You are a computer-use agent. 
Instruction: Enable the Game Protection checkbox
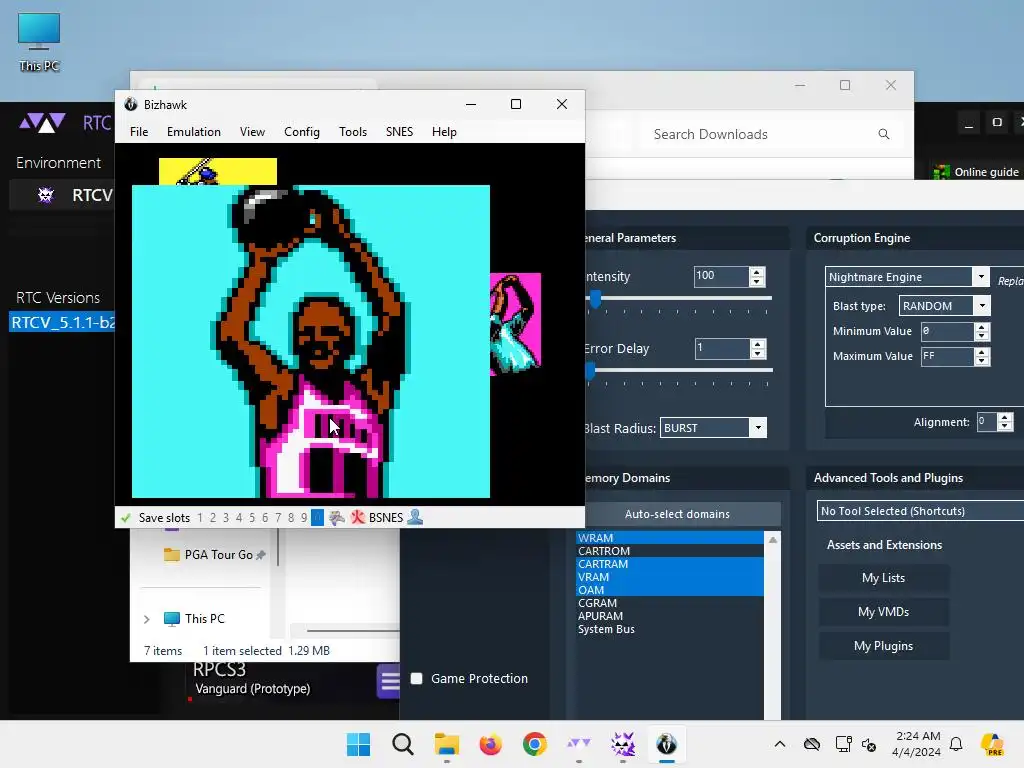point(417,679)
